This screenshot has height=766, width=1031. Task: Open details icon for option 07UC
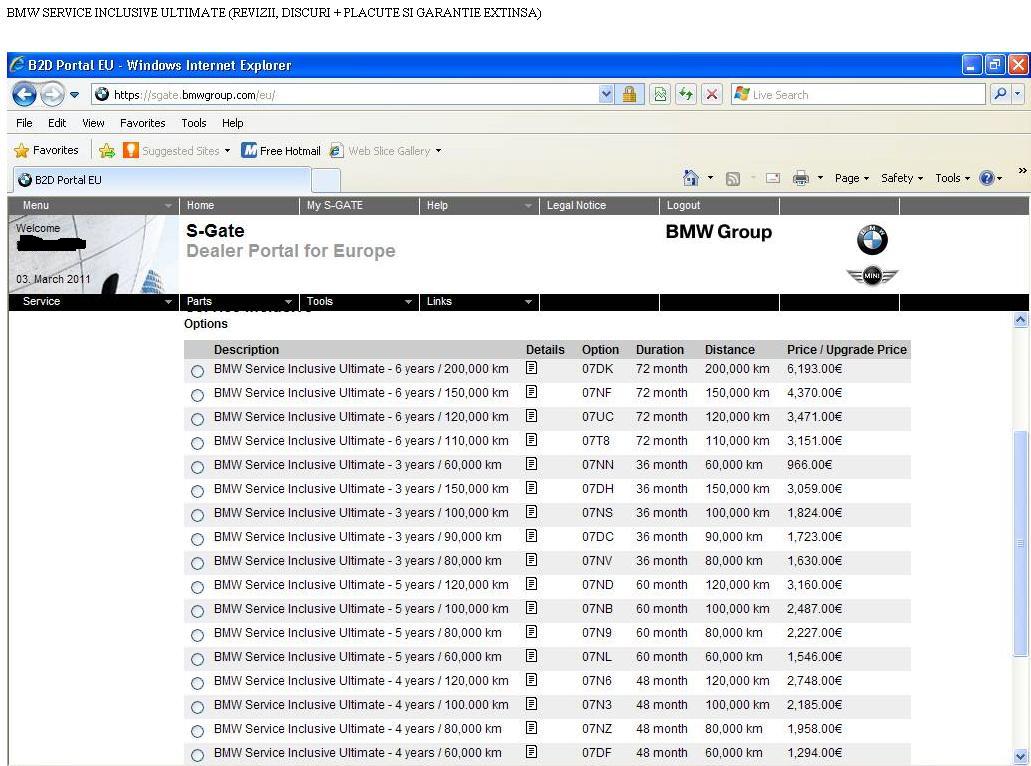point(531,416)
